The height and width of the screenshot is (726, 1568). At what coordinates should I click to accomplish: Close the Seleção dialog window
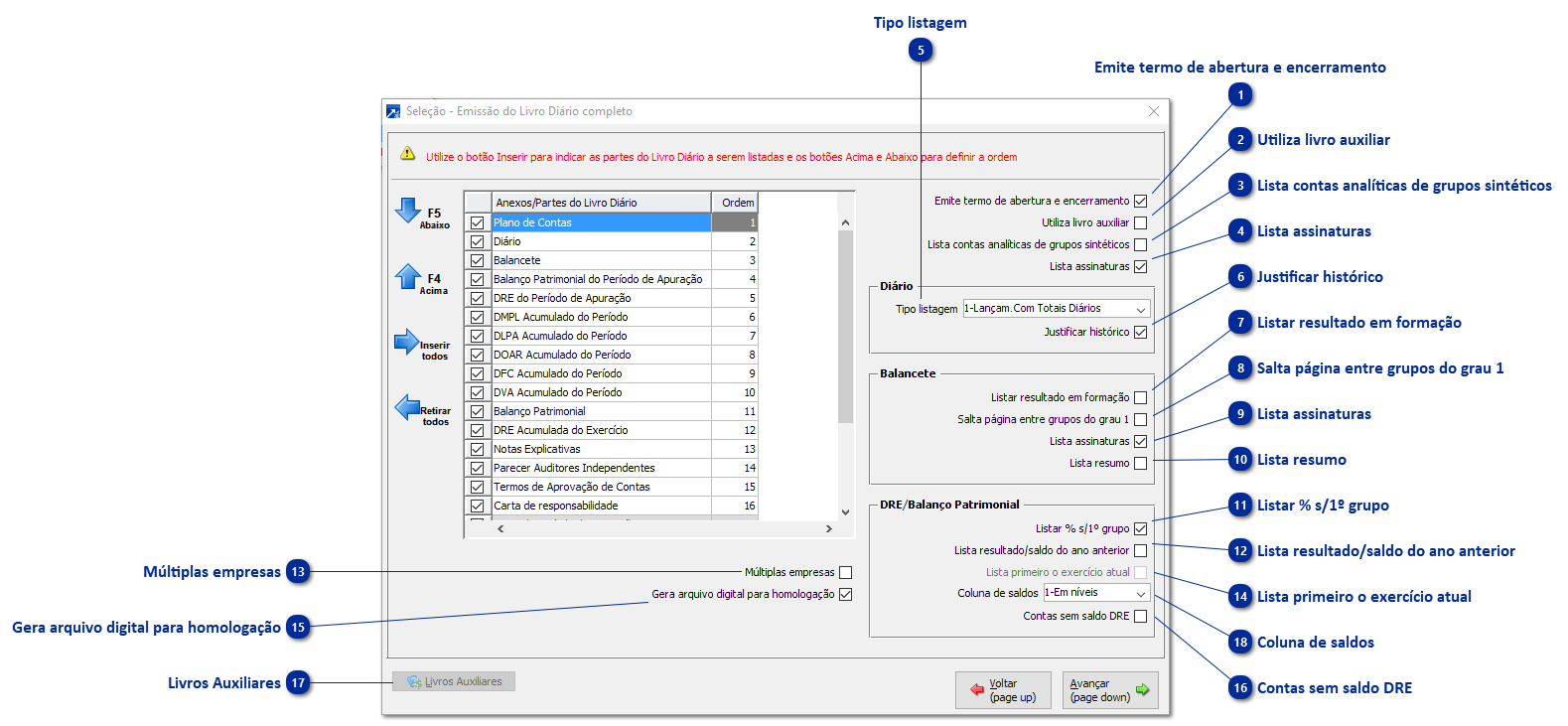coord(1154,111)
